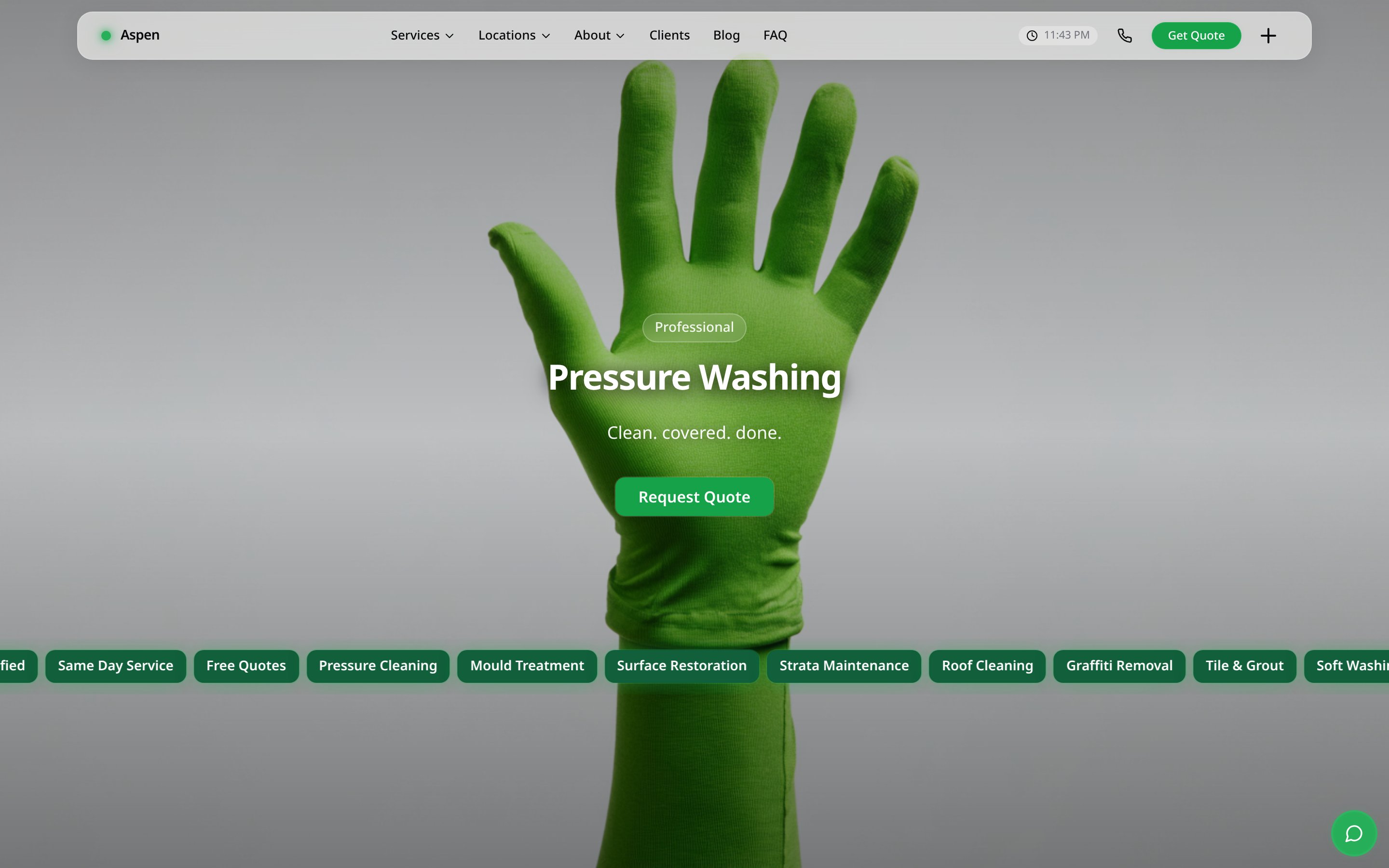Viewport: 1389px width, 868px height.
Task: Click the Graffiti Removal tag
Action: pyautogui.click(x=1119, y=666)
